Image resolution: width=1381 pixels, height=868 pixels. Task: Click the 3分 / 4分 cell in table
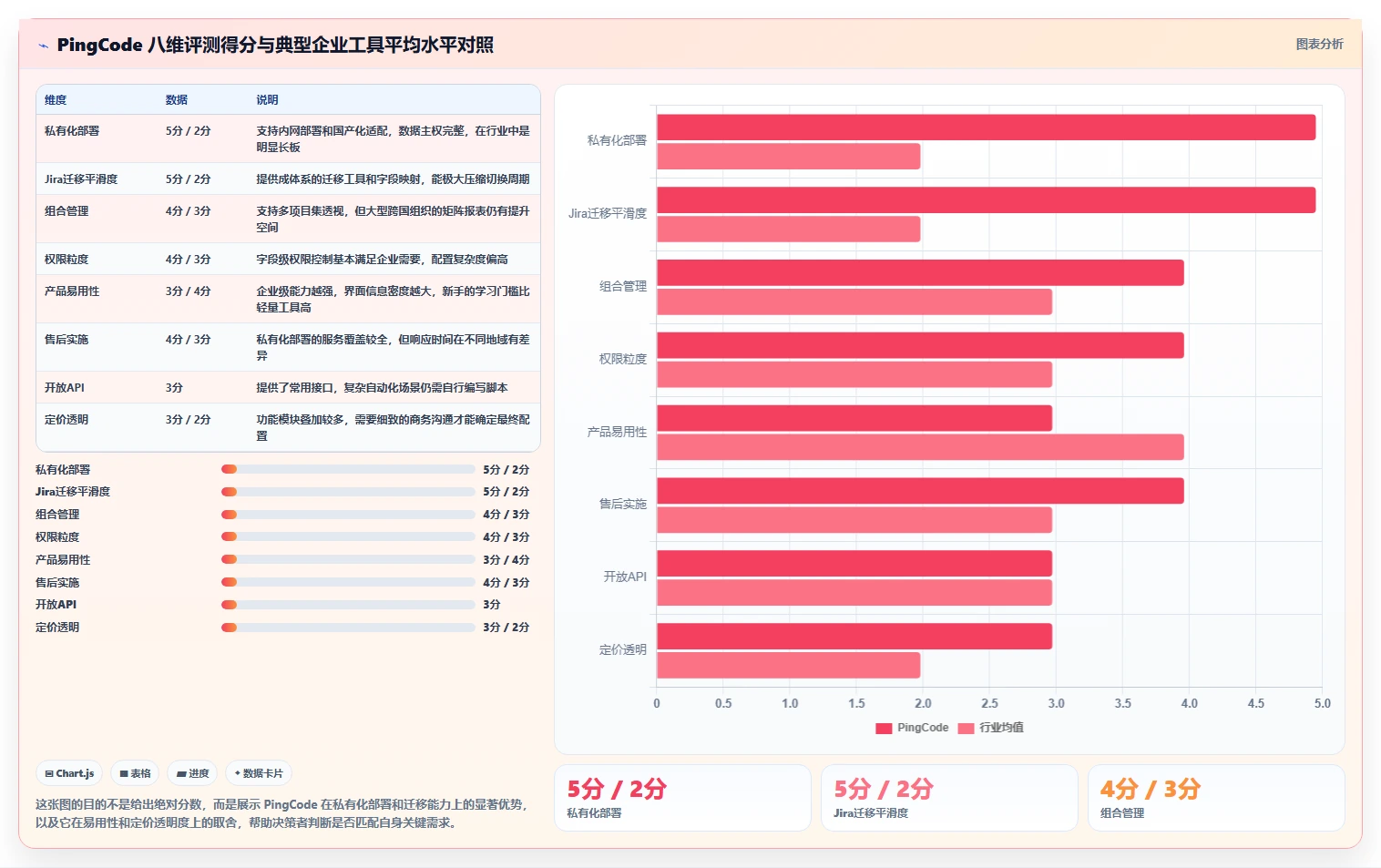click(x=189, y=291)
